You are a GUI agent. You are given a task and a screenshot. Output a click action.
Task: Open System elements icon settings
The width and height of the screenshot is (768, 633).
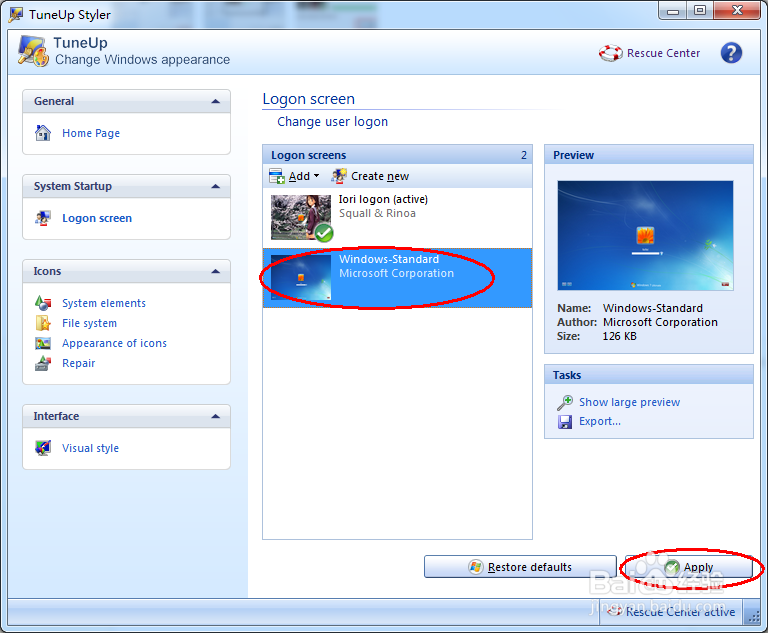pos(104,303)
